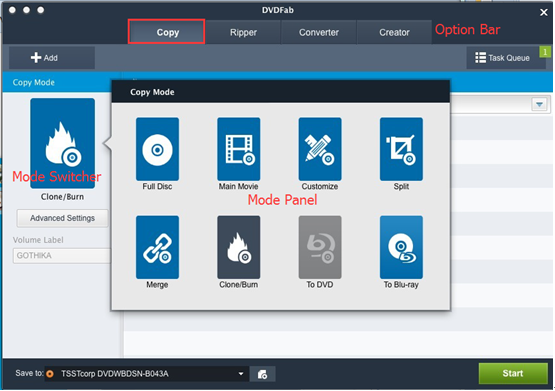The image size is (555, 391).
Task: Select the To Blu-ray mode icon
Action: tap(401, 247)
